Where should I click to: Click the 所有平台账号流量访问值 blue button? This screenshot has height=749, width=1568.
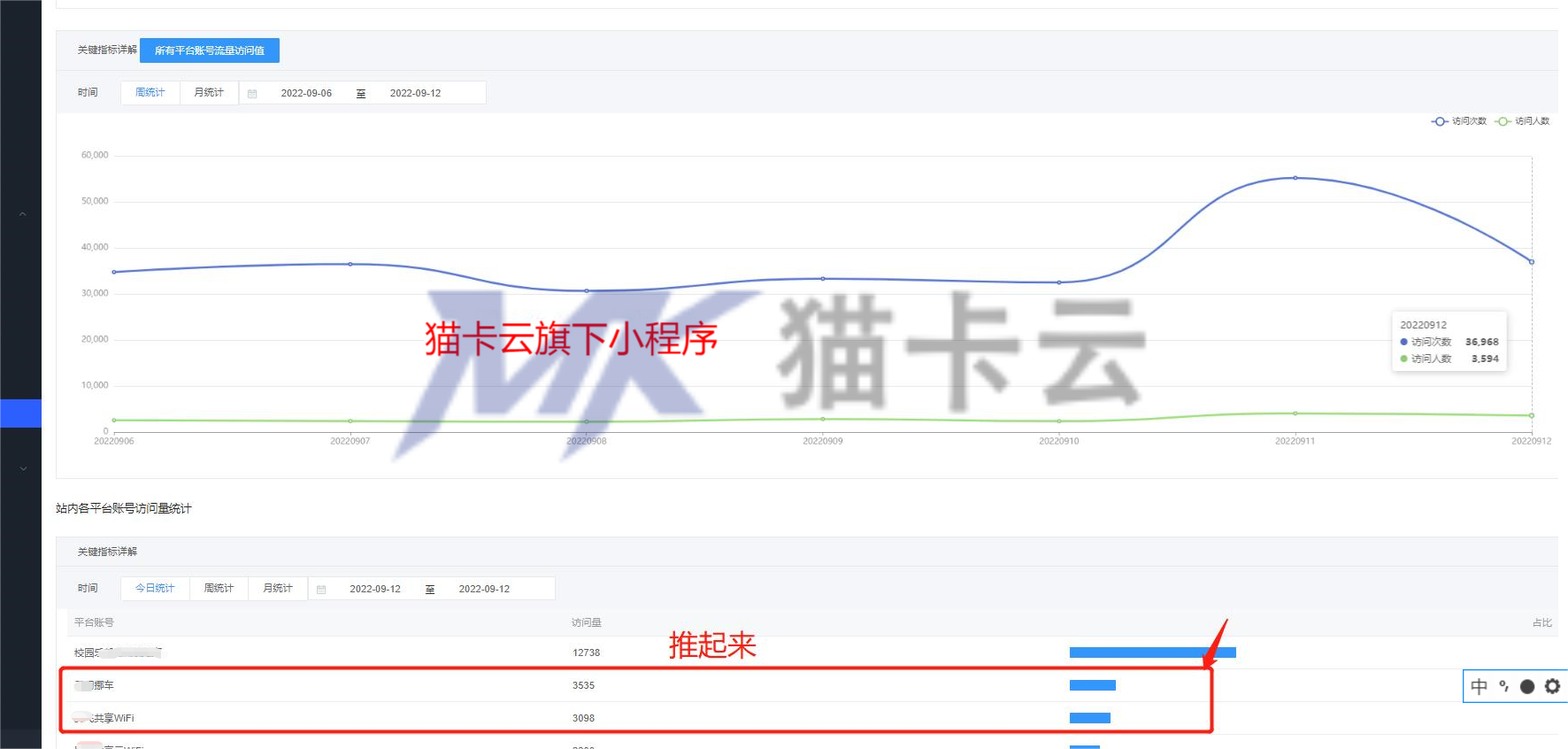tap(210, 50)
